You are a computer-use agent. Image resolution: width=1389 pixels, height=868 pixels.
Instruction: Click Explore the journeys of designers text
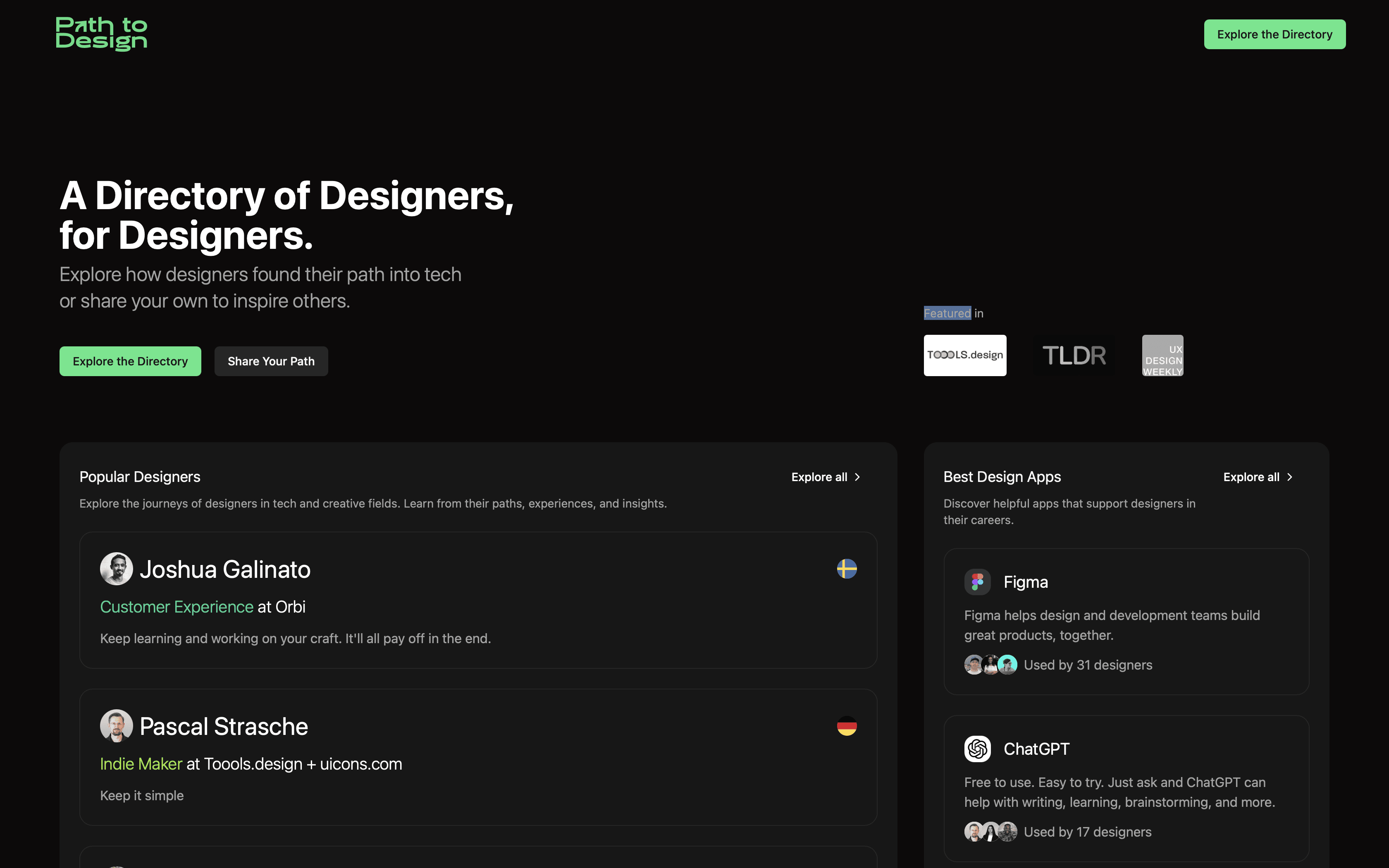tap(373, 503)
